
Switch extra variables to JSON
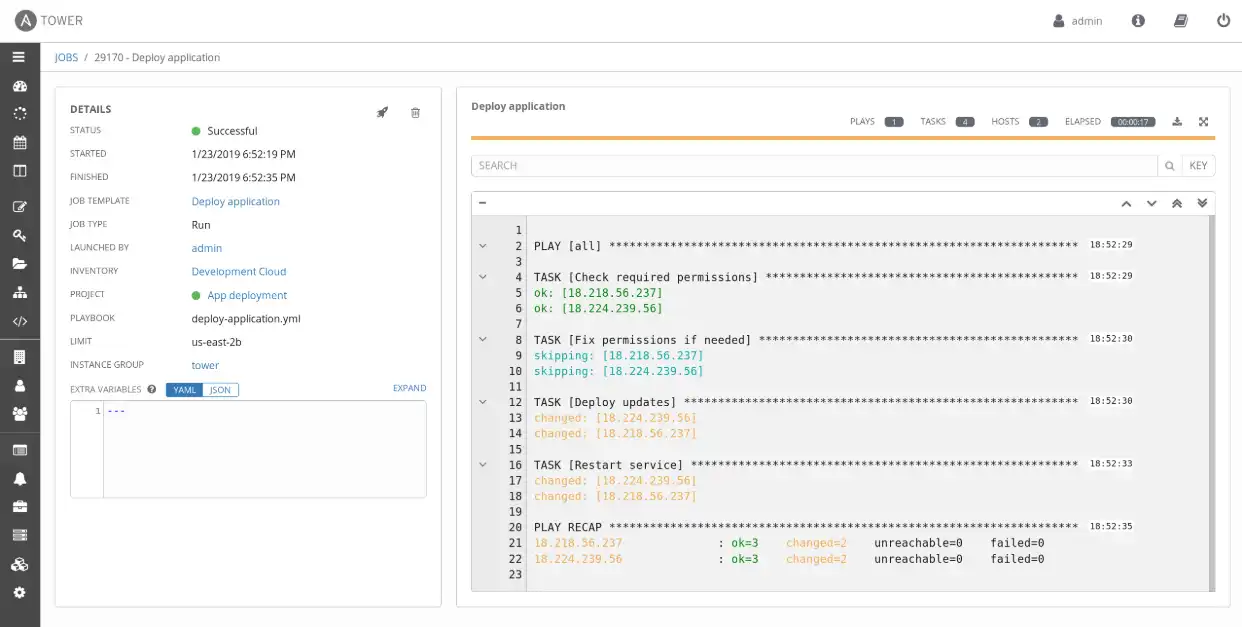220,390
